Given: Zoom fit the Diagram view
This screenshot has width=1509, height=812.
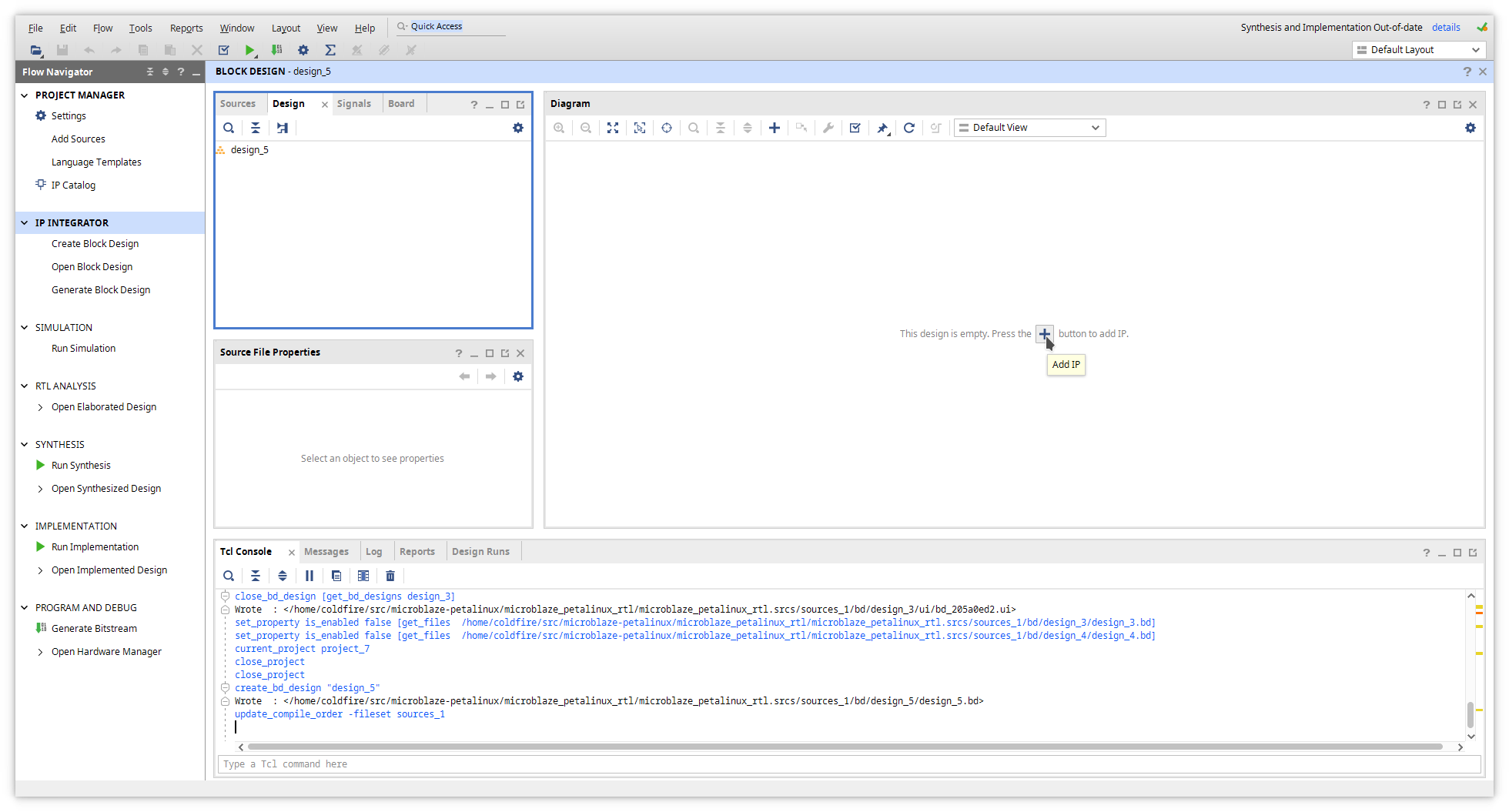Looking at the screenshot, I should (613, 128).
